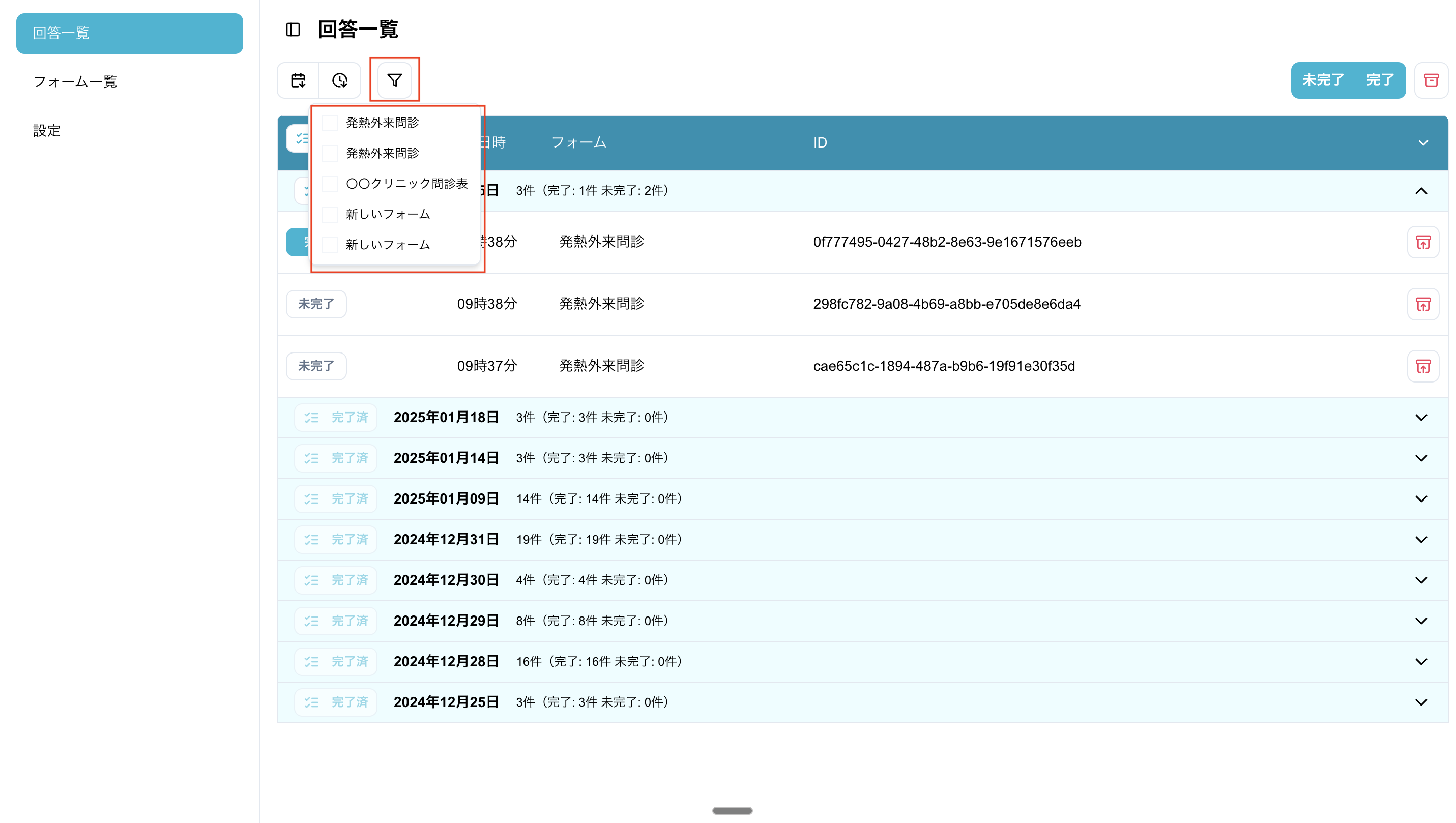This screenshot has height=823, width=1456.
Task: Expand the 2024年12月31日 group
Action: pyautogui.click(x=1420, y=539)
